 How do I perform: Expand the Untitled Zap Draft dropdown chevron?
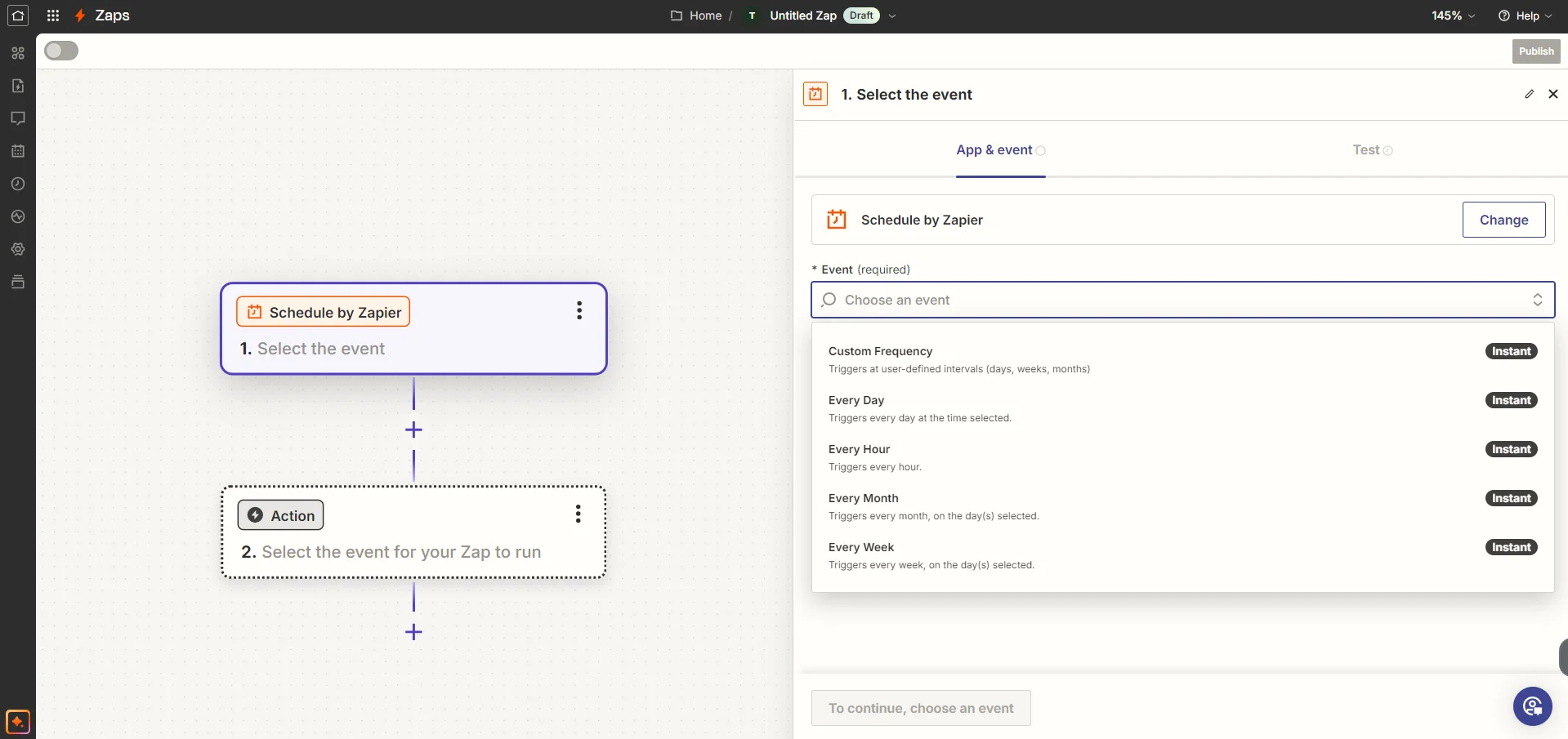[x=892, y=16]
